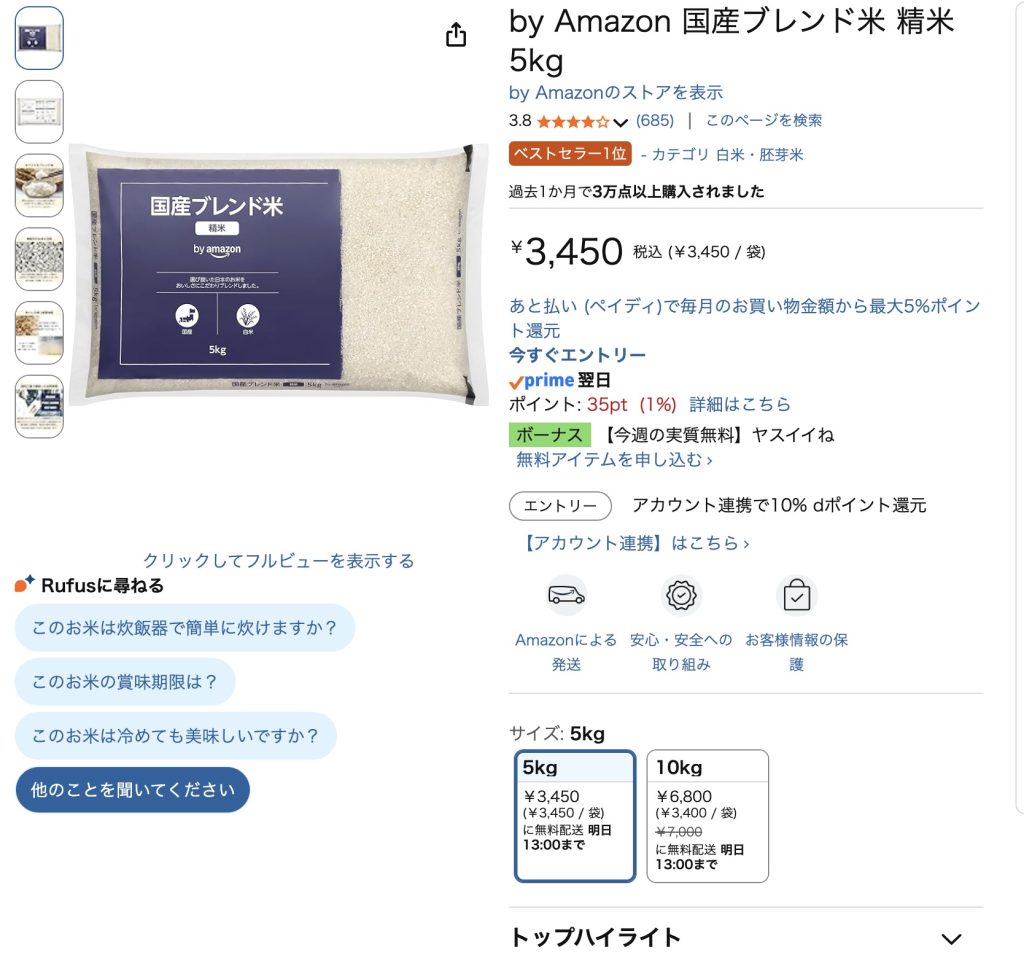Select the 10kg size option
This screenshot has height=963, width=1024.
click(707, 816)
